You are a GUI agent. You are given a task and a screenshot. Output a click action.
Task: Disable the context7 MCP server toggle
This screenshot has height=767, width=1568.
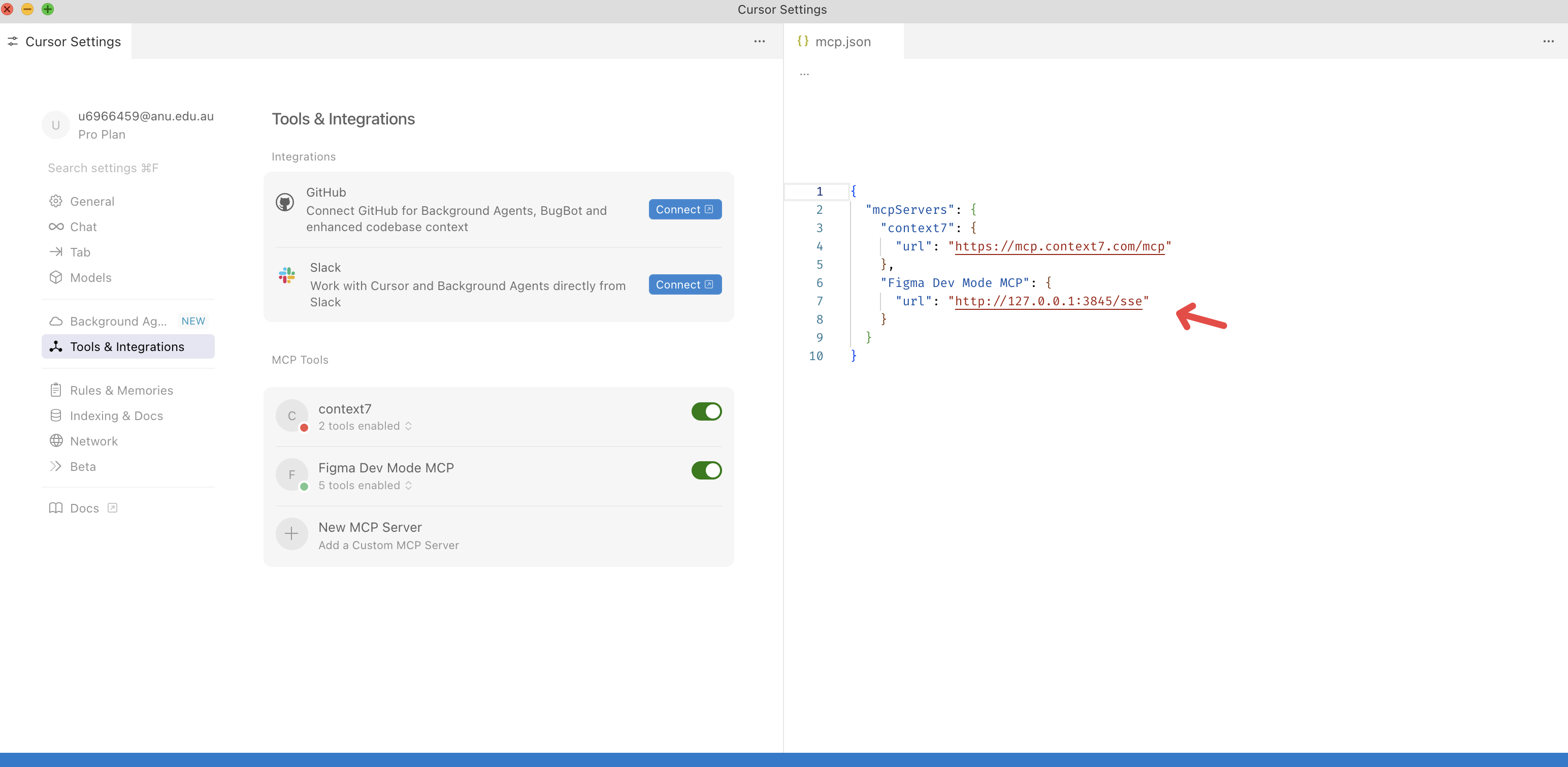706,411
